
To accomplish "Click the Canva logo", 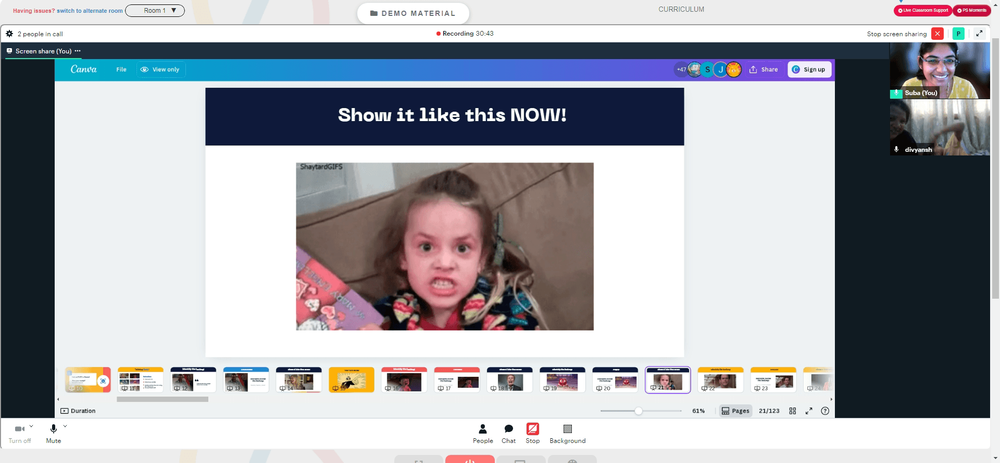I will [84, 70].
